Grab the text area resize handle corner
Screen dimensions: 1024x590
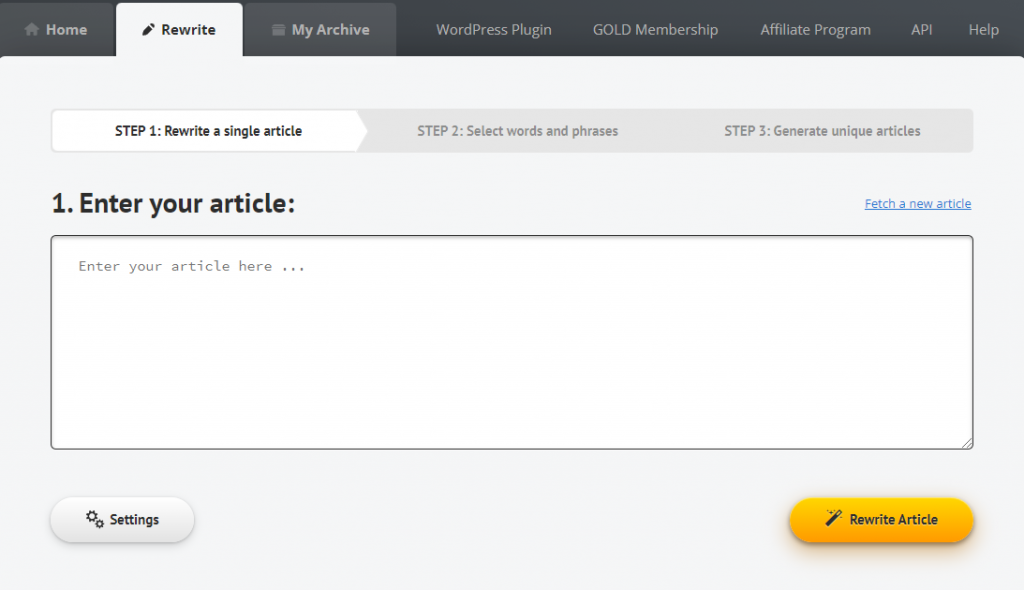[x=967, y=443]
